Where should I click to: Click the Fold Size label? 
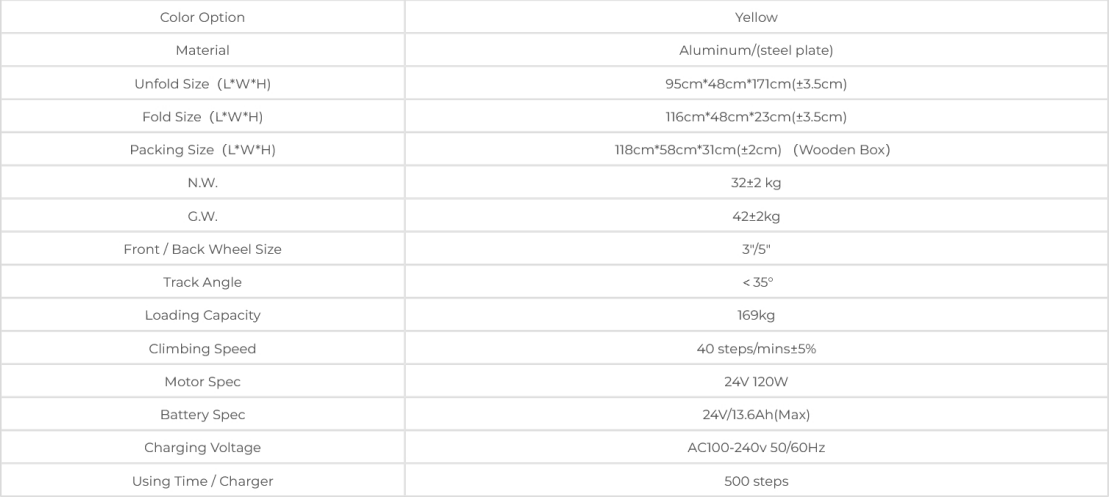coord(202,117)
